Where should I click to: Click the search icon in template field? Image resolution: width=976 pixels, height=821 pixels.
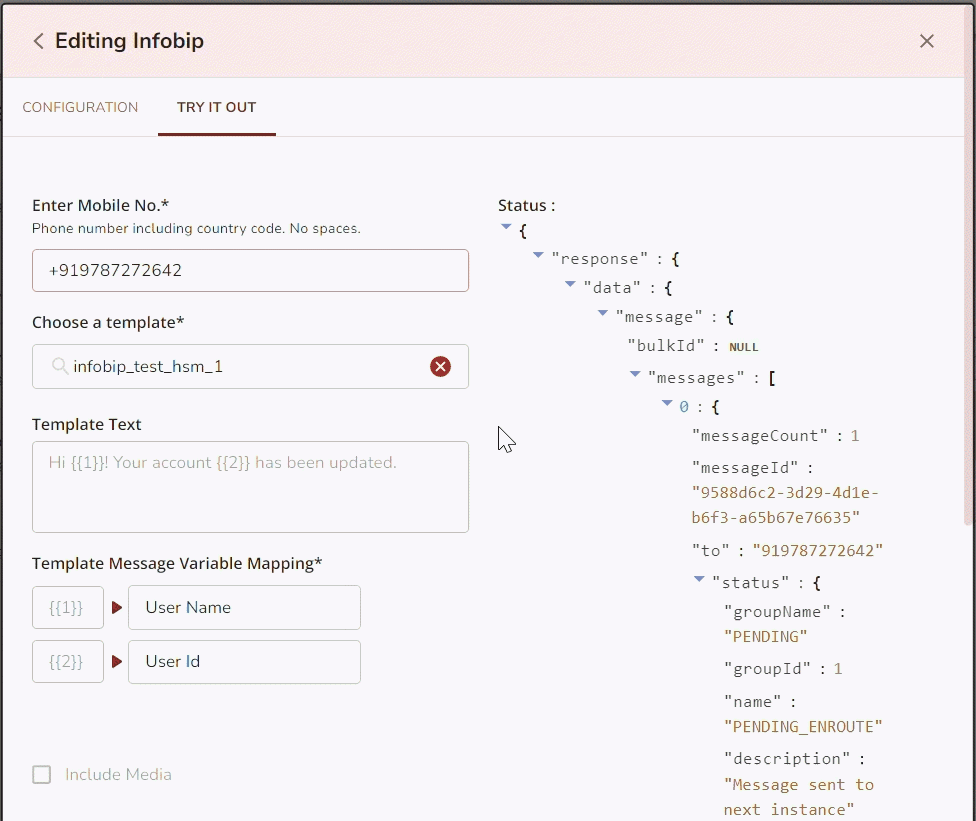point(60,366)
